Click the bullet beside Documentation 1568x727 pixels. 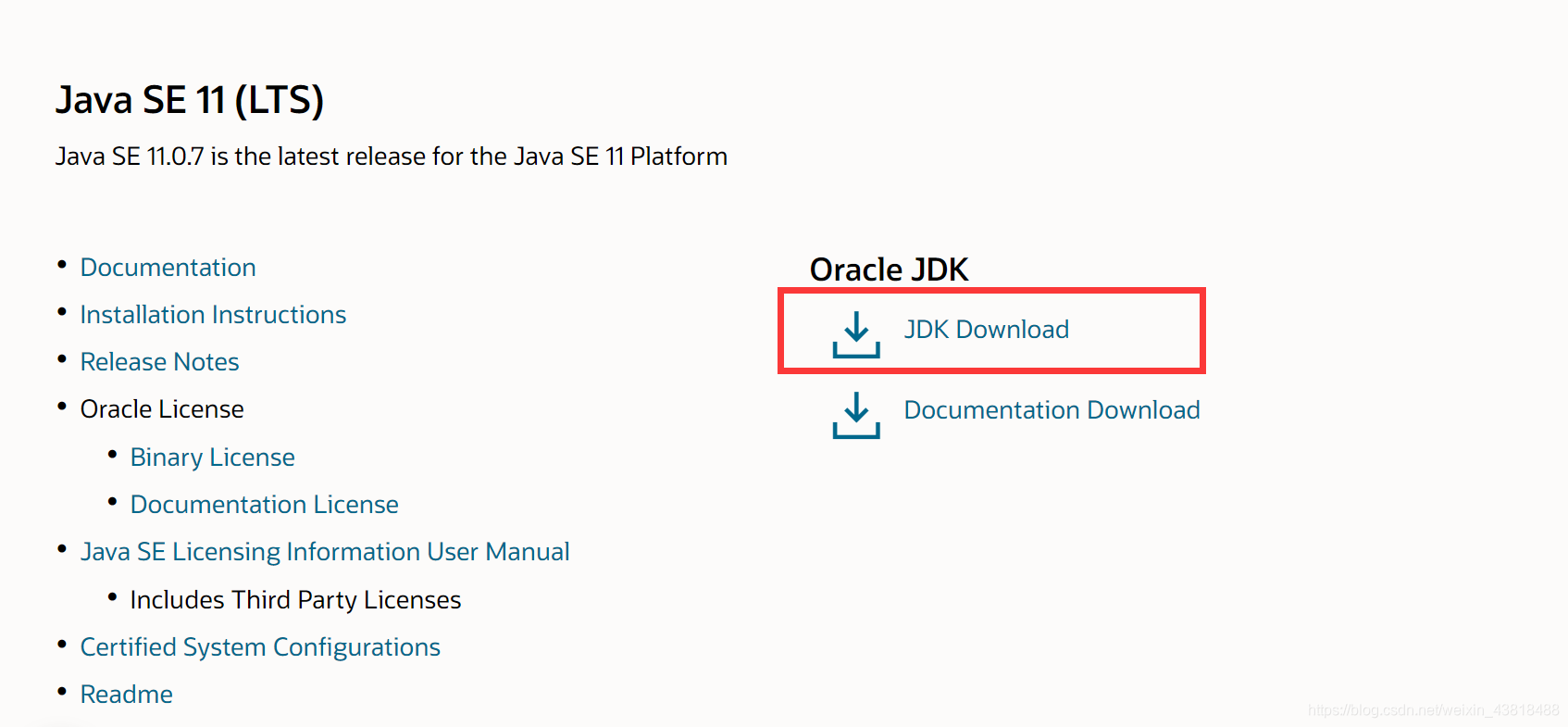(x=61, y=264)
